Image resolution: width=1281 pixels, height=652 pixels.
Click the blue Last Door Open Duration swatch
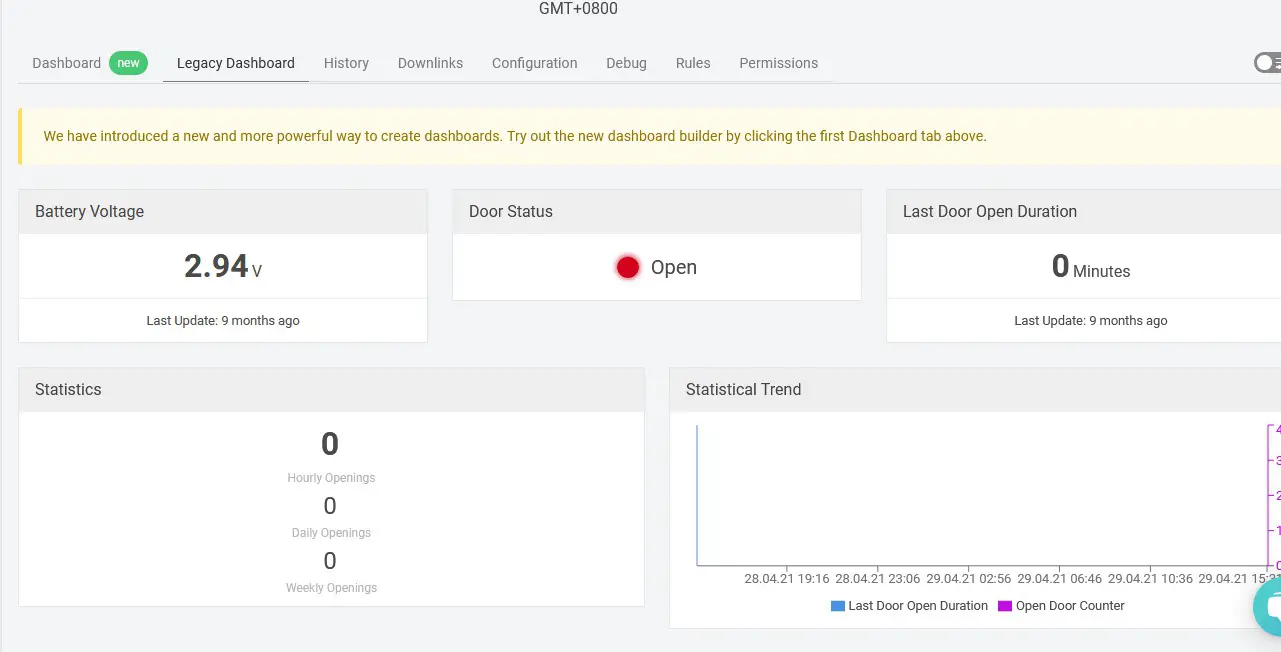point(838,606)
